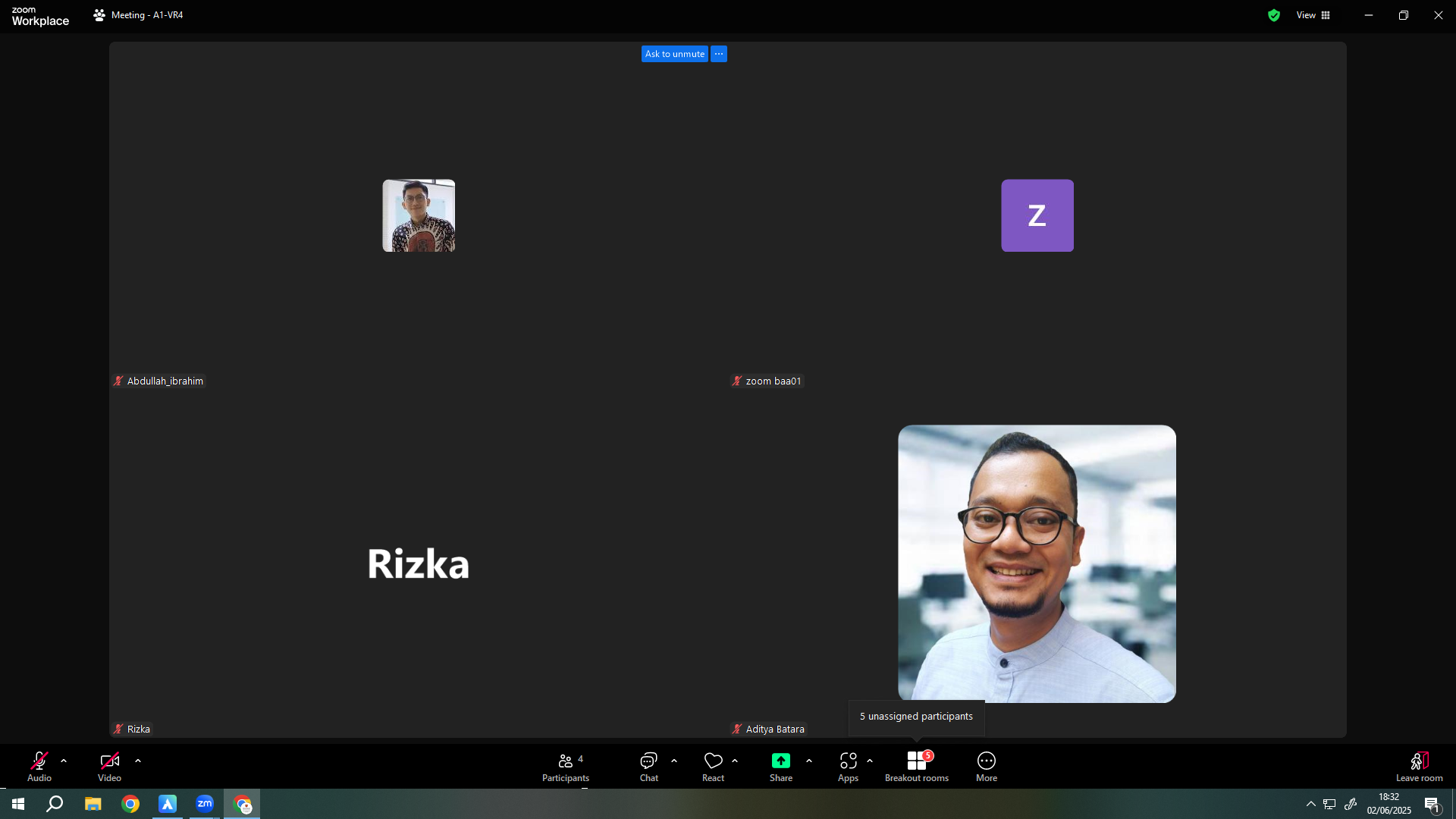Restore down the Zoom window
The height and width of the screenshot is (819, 1456).
point(1404,15)
